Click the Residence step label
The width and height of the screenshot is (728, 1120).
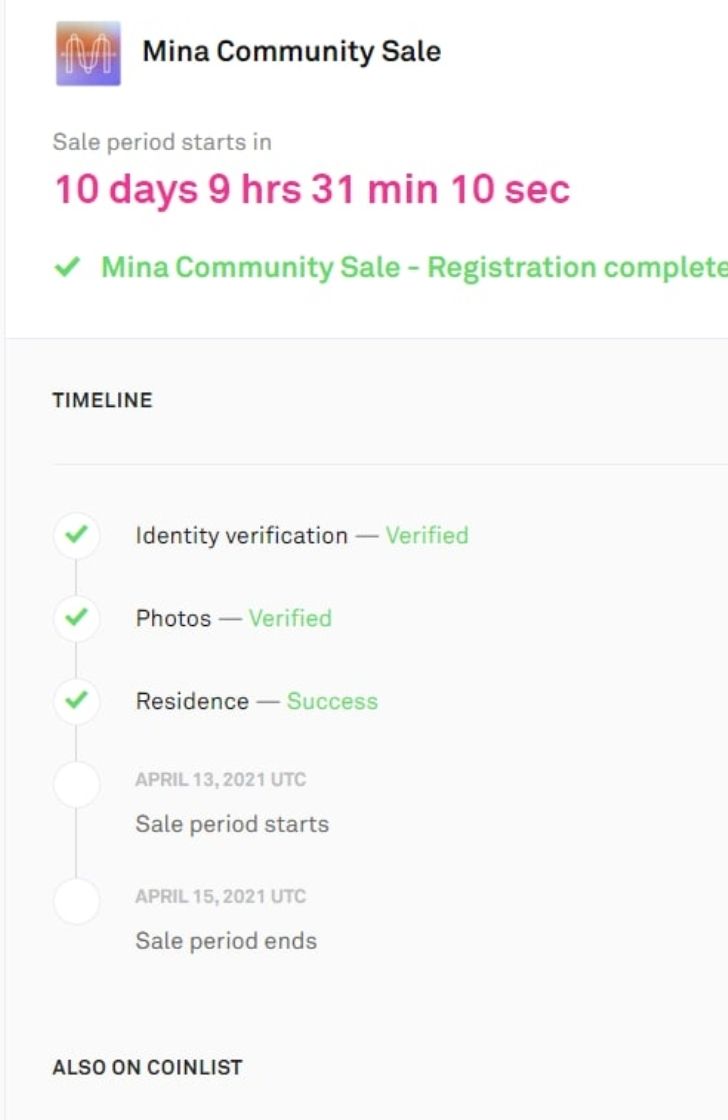[x=192, y=701]
